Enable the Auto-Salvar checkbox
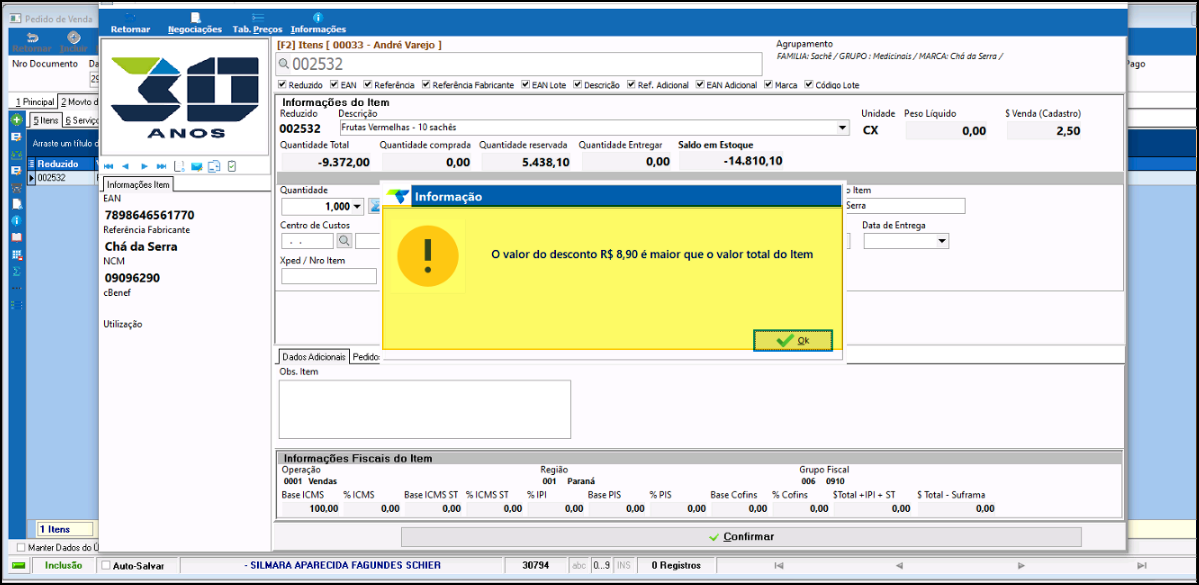This screenshot has height=585, width=1199. [106, 566]
